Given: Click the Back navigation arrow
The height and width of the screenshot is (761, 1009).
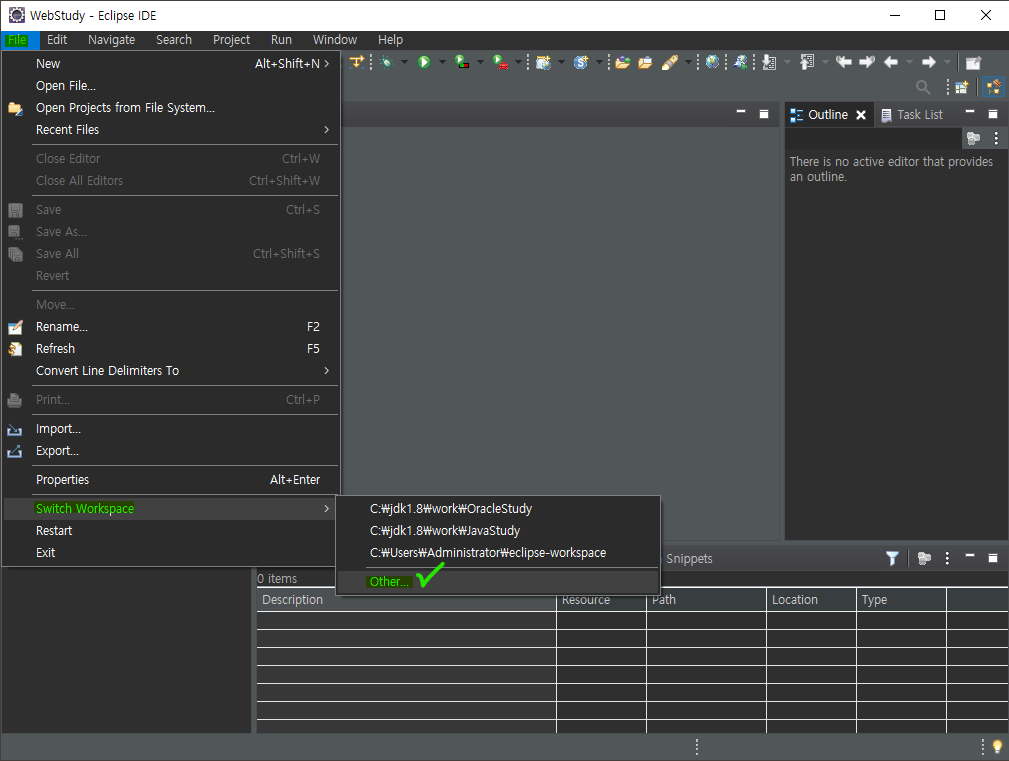Looking at the screenshot, I should pos(891,62).
